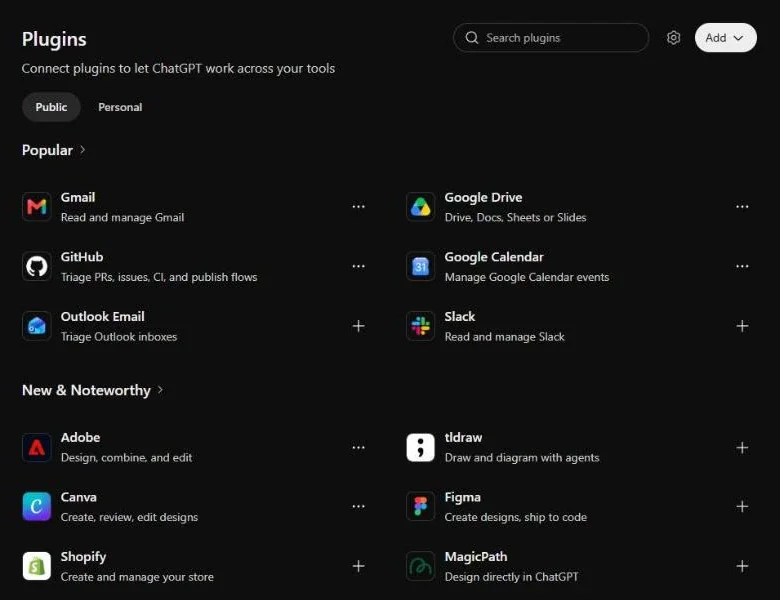This screenshot has height=600, width=780.
Task: Click 'Draw and diagram with agents' description
Action: pos(522,458)
